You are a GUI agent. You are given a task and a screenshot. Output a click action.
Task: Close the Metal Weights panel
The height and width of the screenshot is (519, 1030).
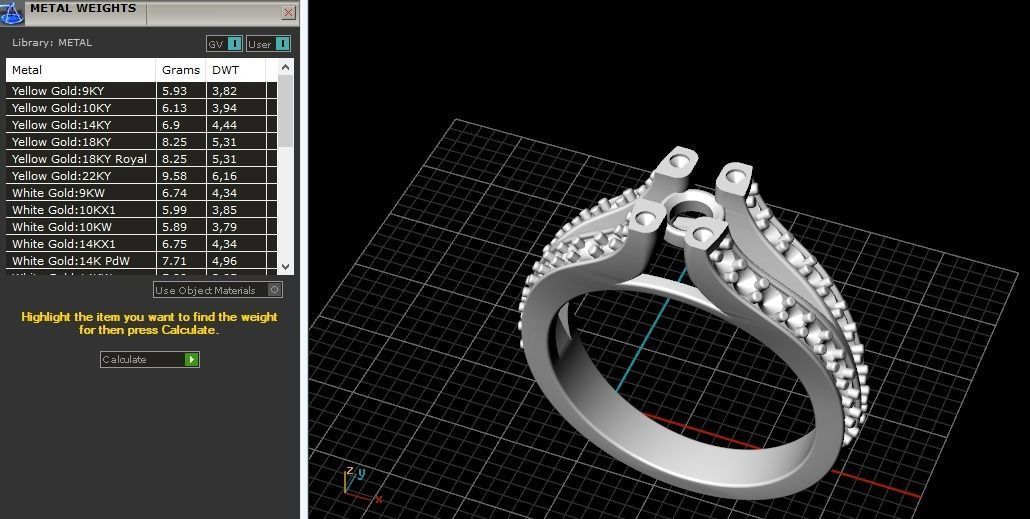(x=288, y=12)
